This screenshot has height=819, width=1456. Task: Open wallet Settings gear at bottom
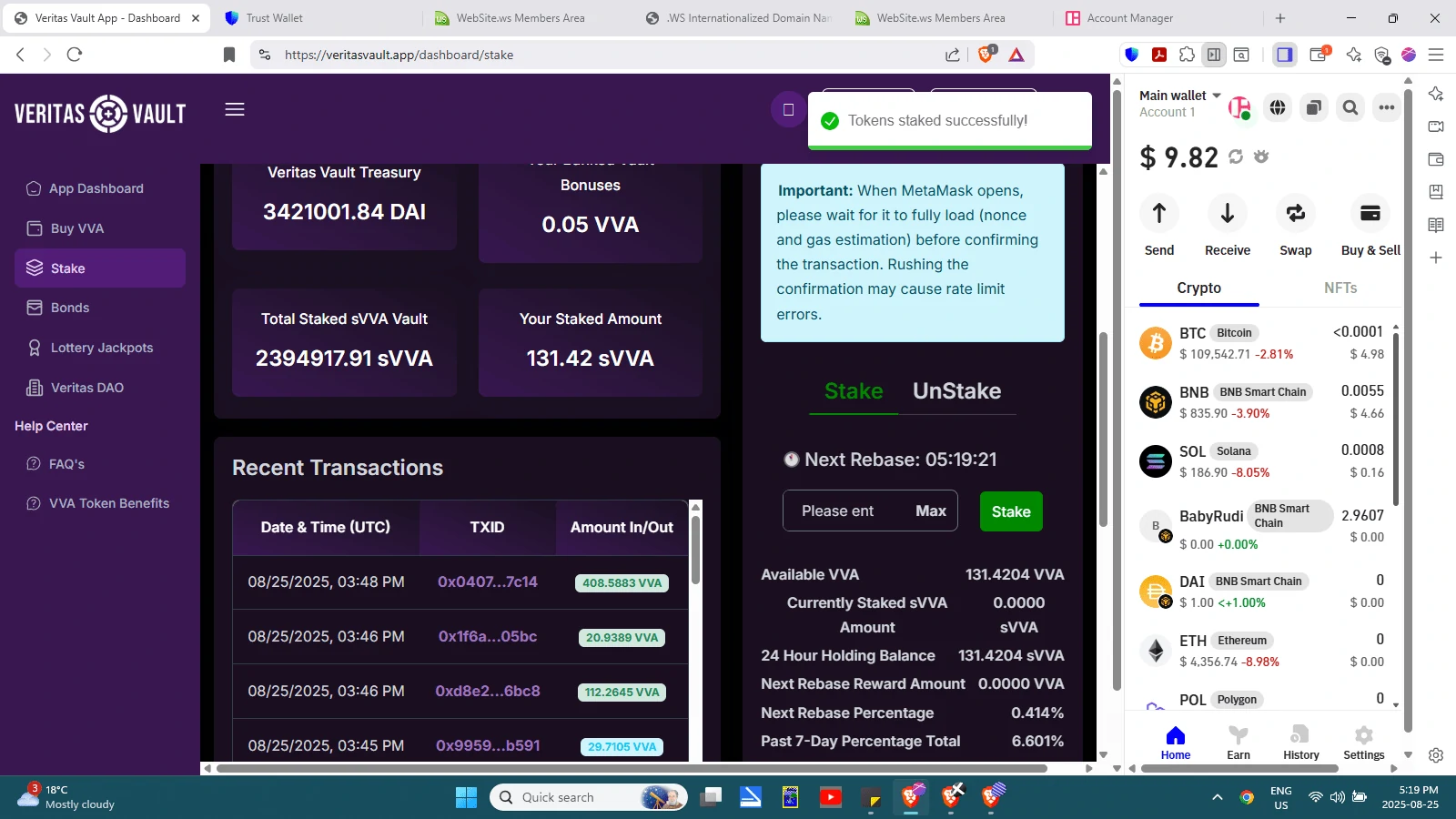(x=1363, y=742)
